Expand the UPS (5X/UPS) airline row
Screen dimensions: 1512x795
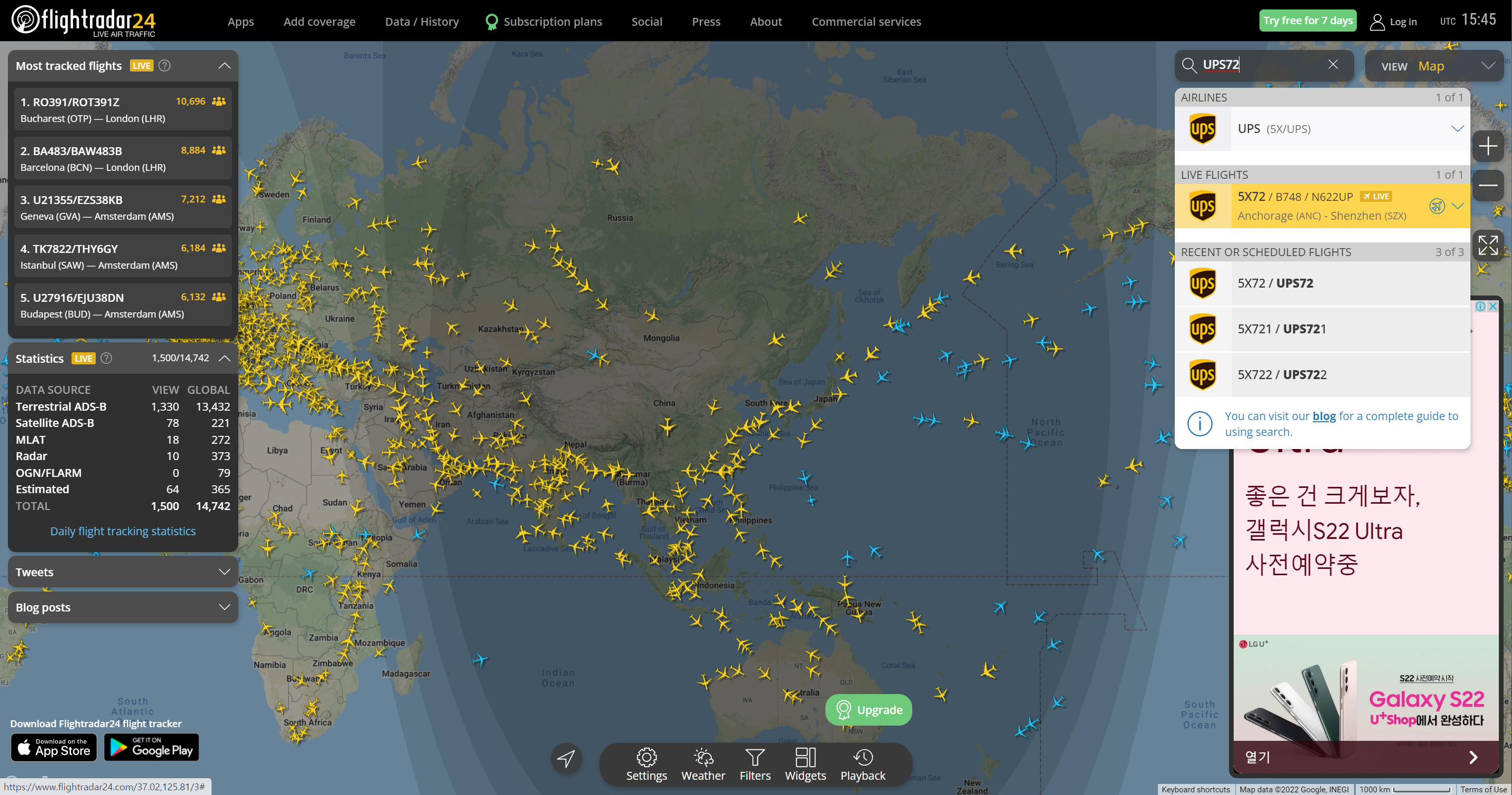[x=1457, y=128]
